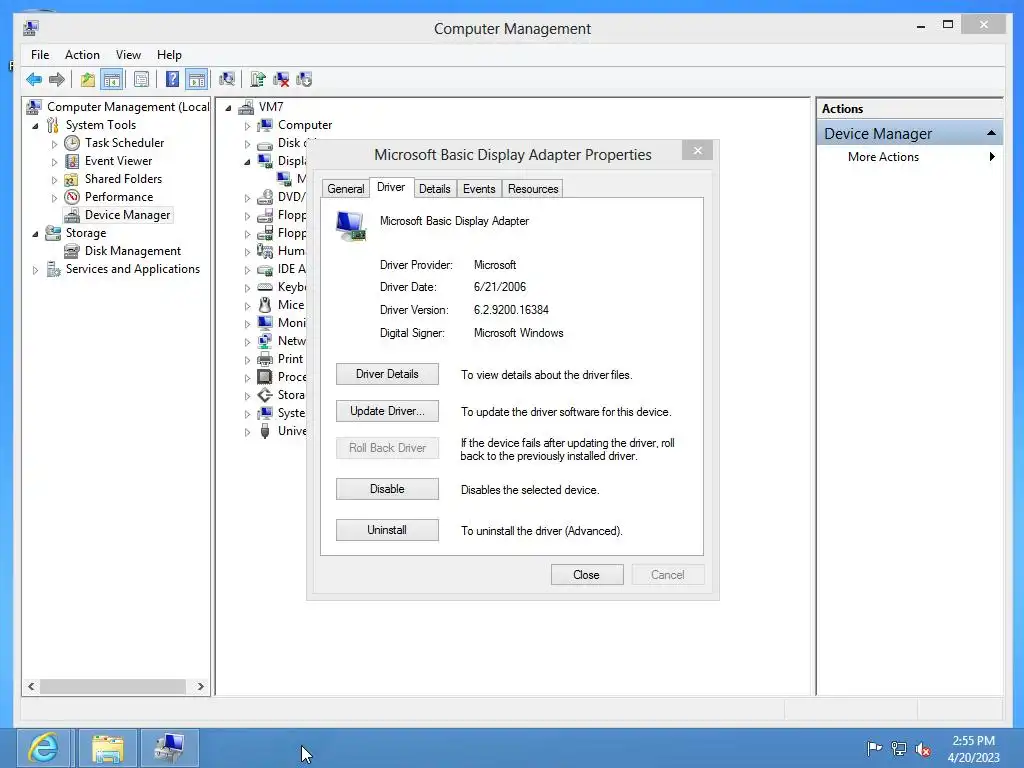Select Services and Applications node
Viewport: 1024px width, 768px height.
[x=133, y=269]
